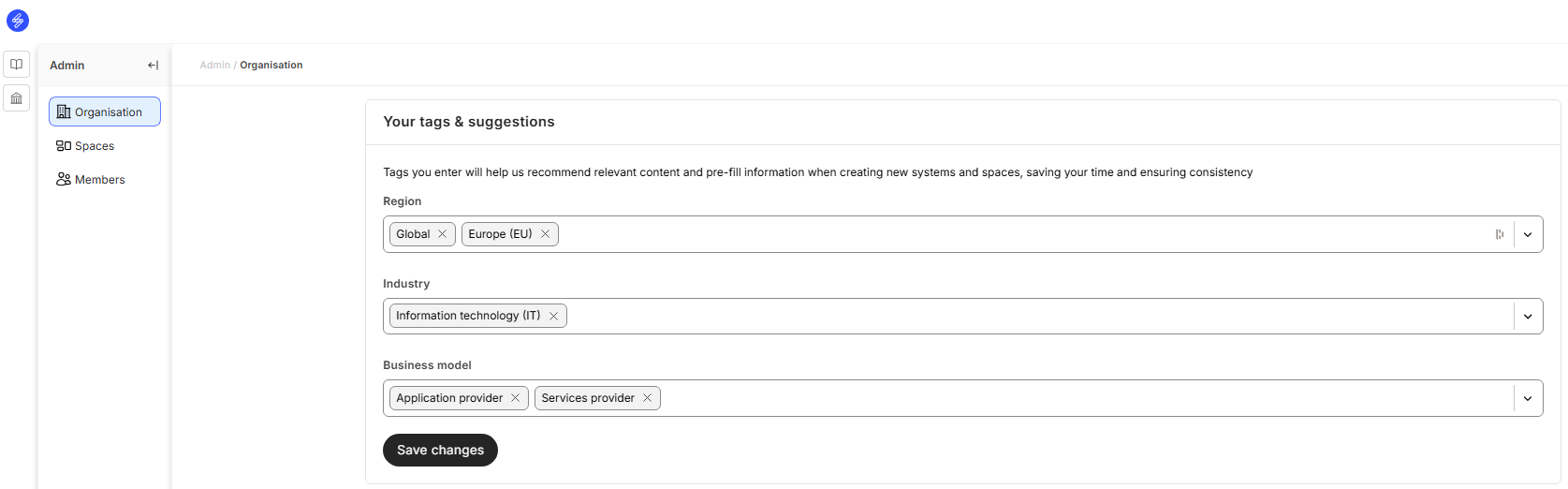The image size is (1568, 489).
Task: Remove the Application provider tag
Action: pyautogui.click(x=515, y=398)
